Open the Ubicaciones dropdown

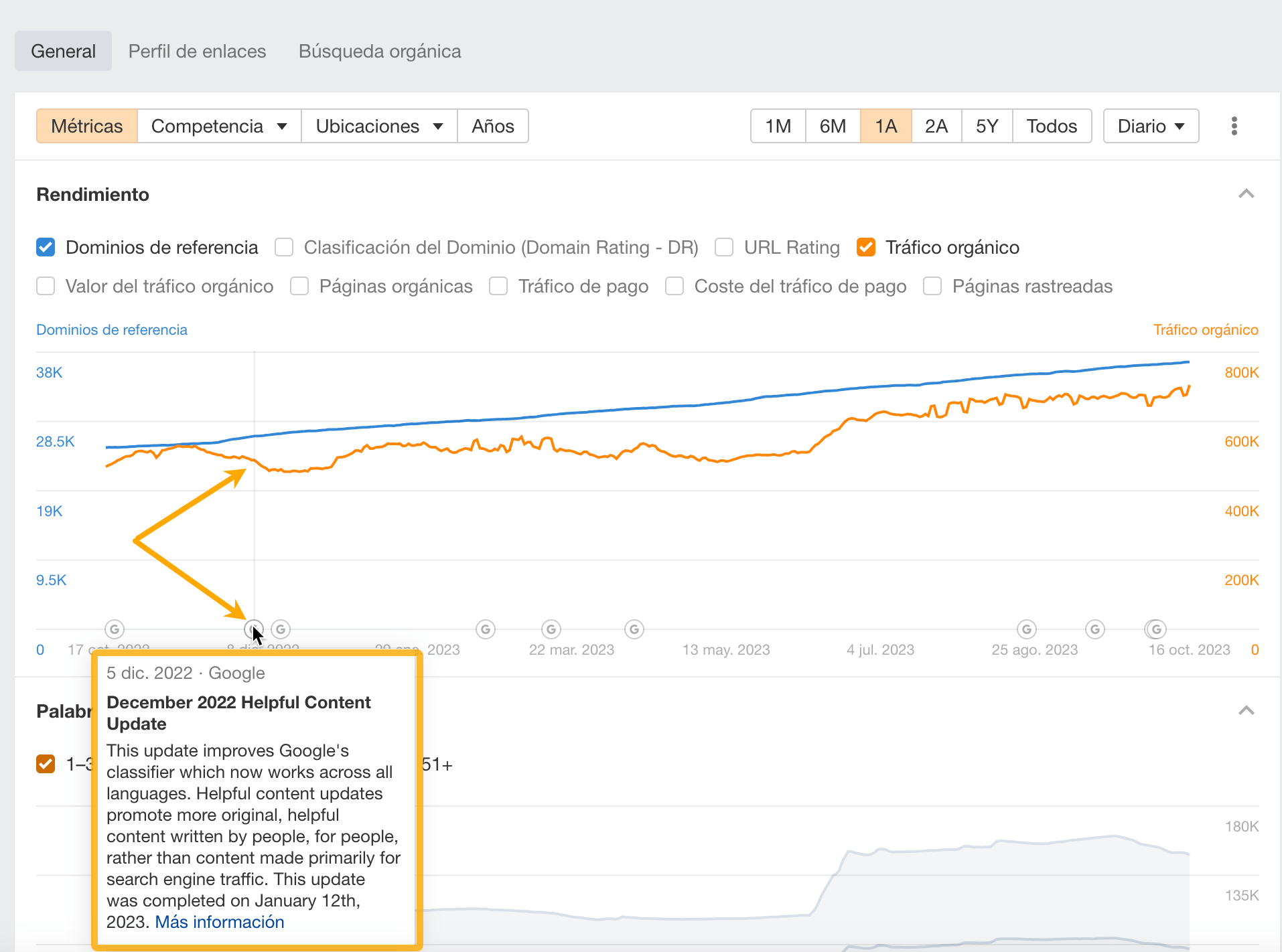378,126
